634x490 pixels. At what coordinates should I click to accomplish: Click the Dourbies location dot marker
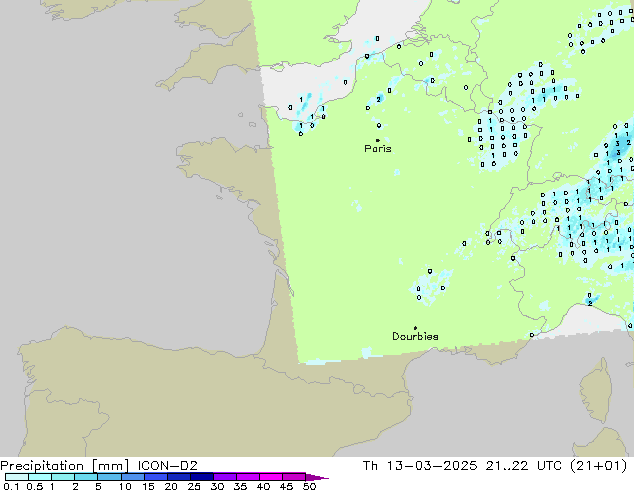point(415,328)
